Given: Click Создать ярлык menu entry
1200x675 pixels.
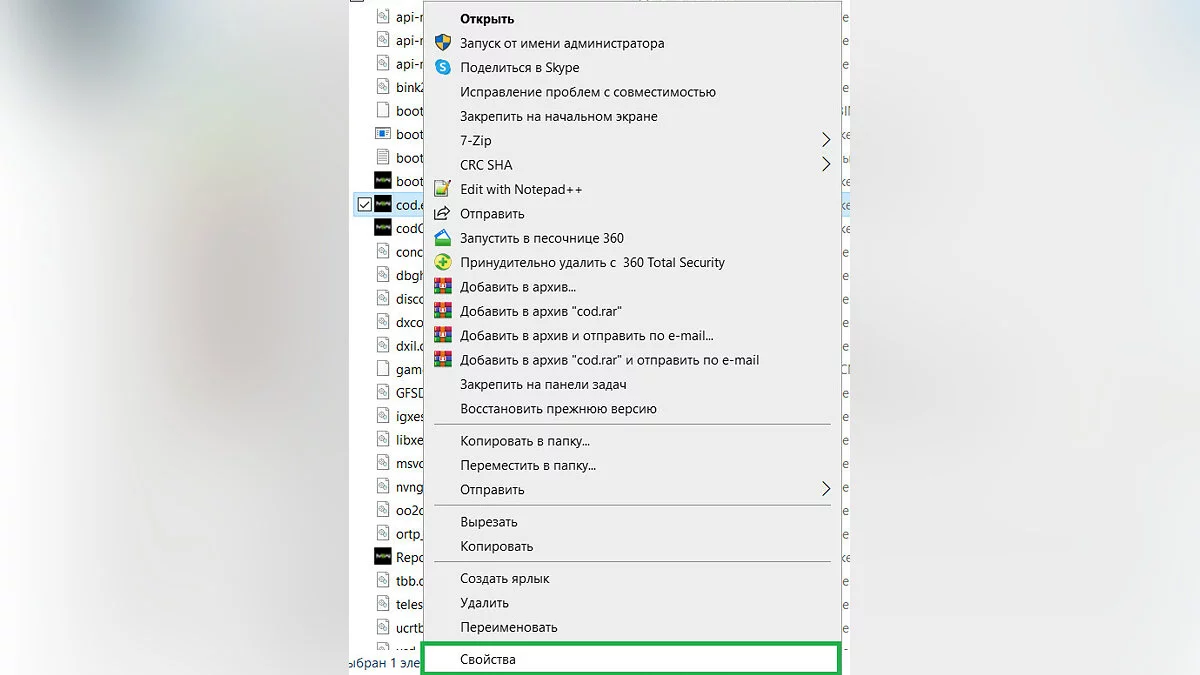Looking at the screenshot, I should [x=505, y=578].
